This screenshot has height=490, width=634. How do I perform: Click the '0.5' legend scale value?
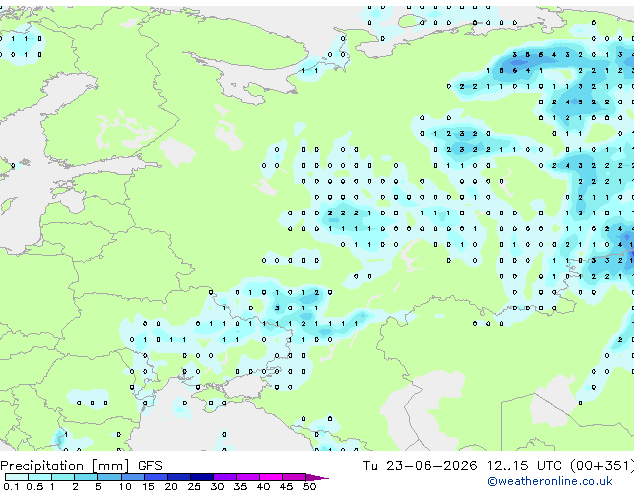(35, 486)
